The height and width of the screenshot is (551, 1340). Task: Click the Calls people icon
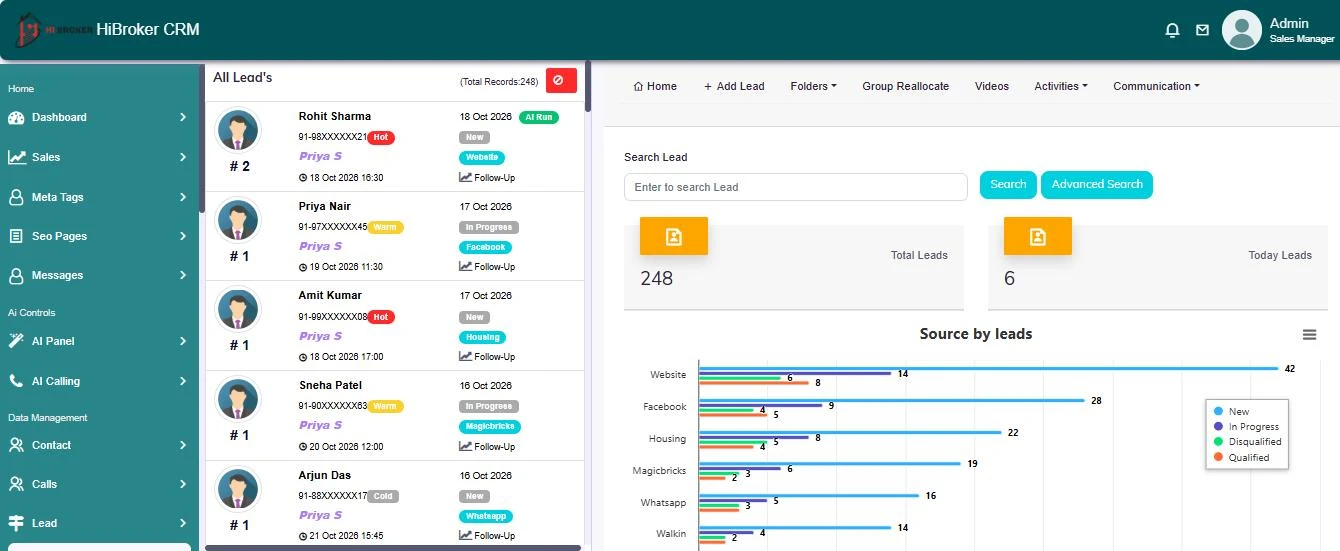coord(16,484)
